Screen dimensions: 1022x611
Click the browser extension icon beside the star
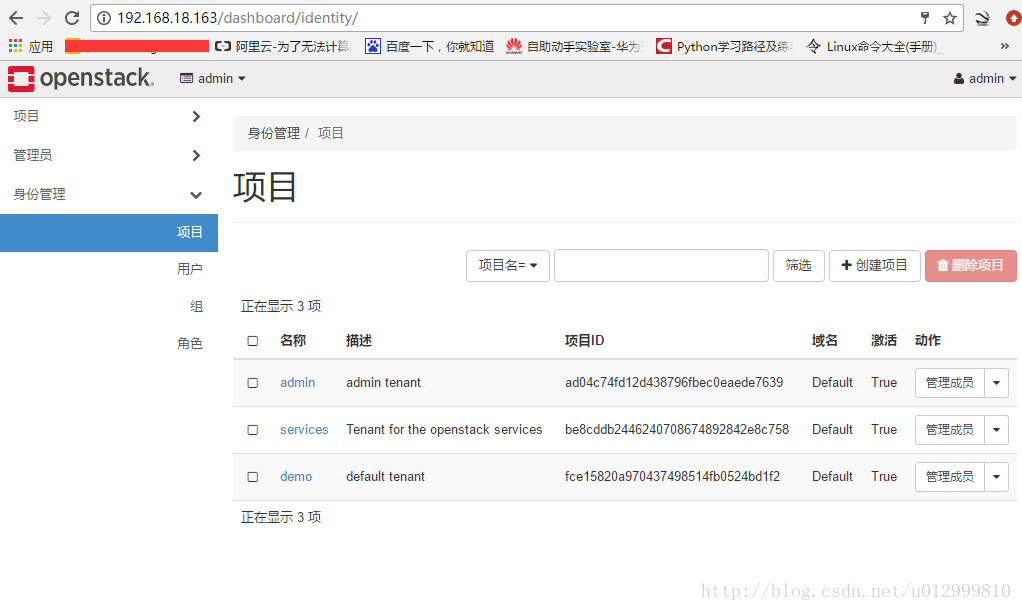click(x=982, y=18)
